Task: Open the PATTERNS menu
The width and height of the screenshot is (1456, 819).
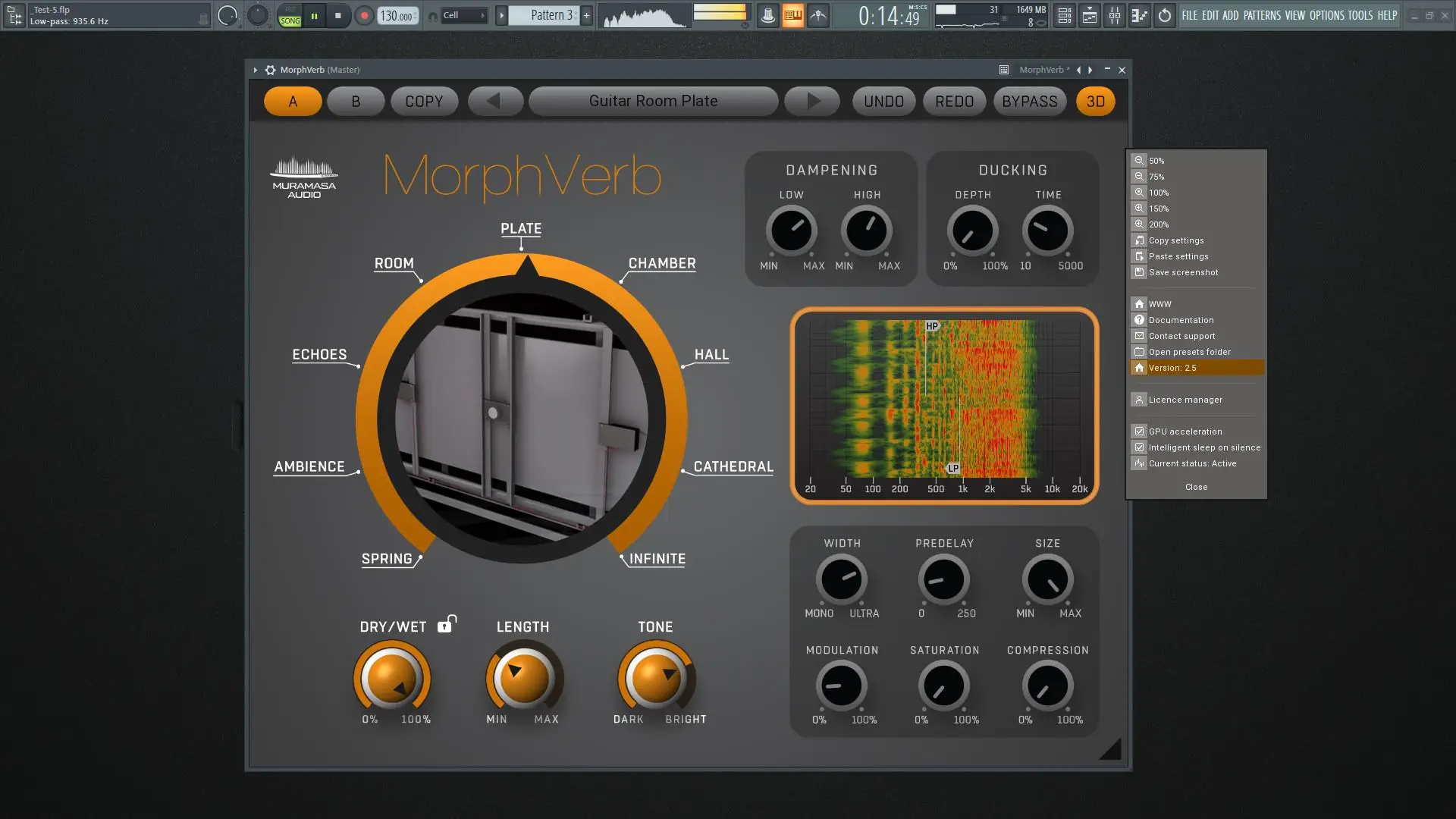Action: [1262, 15]
